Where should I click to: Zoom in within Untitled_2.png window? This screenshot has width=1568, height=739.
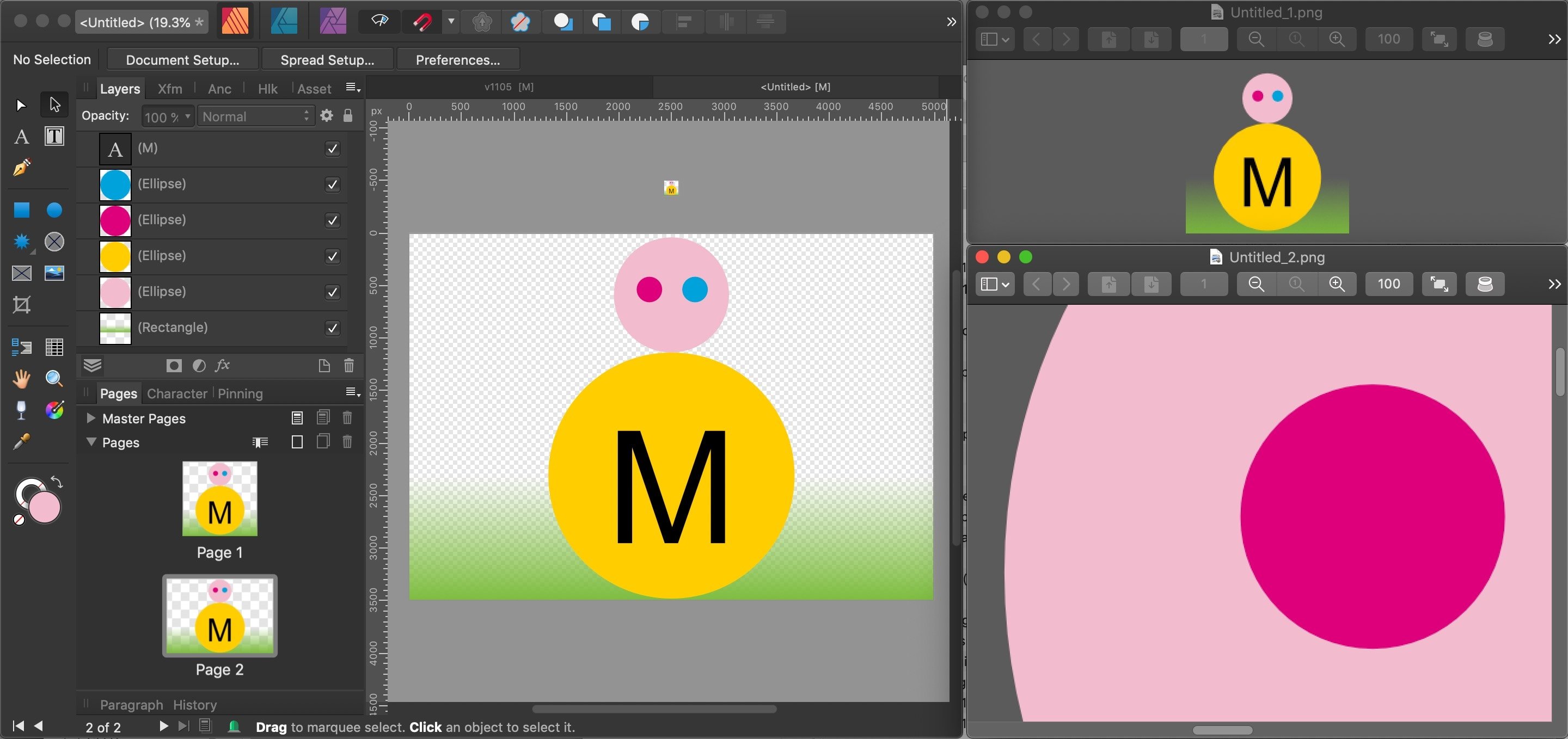tap(1337, 284)
